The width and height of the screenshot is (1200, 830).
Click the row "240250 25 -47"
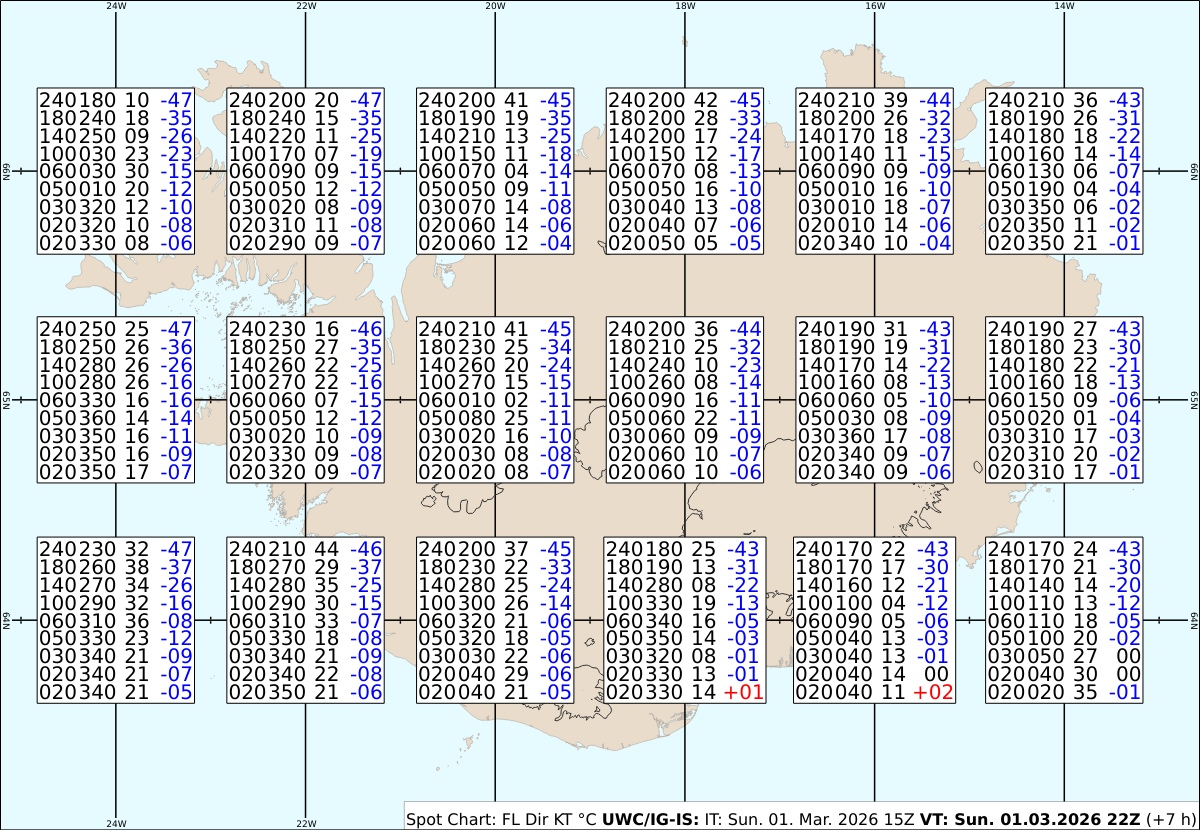pos(116,328)
